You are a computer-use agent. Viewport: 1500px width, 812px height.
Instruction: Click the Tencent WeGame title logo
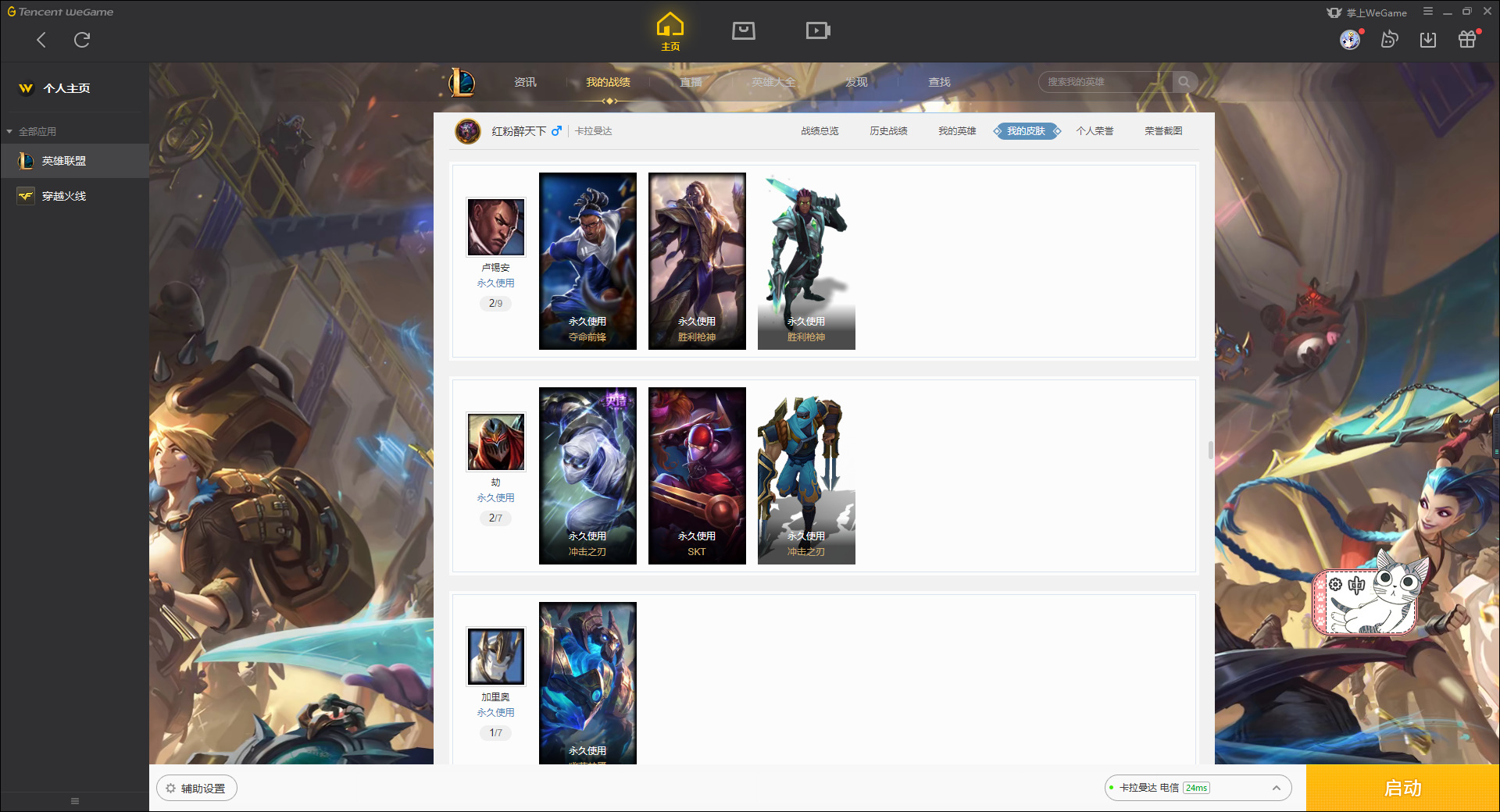pos(60,12)
